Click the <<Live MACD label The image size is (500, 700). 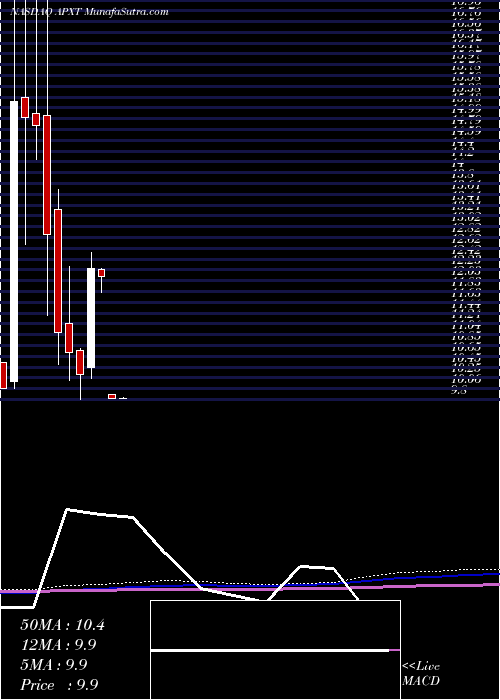421,674
